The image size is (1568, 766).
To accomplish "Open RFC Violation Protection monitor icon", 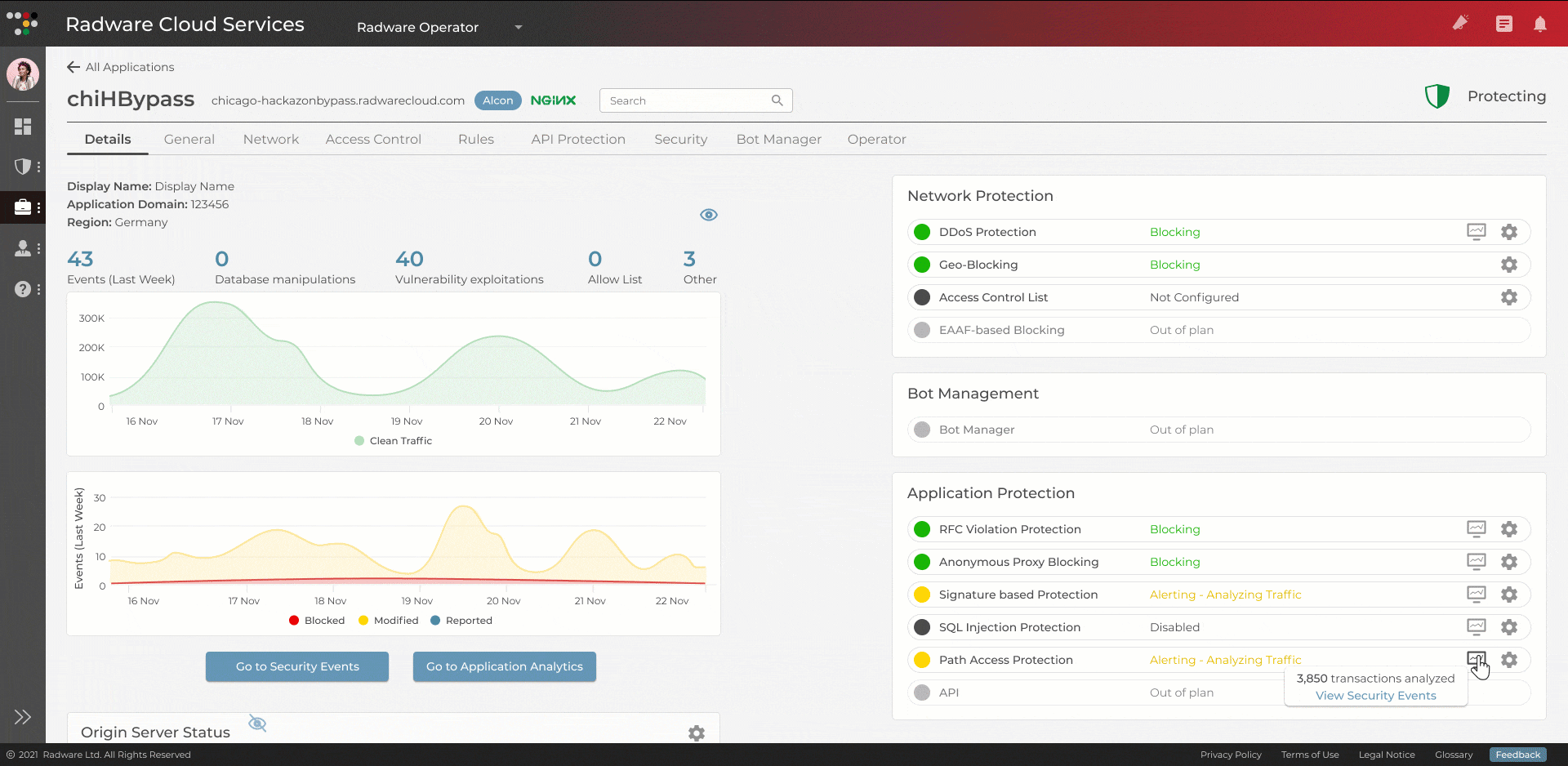I will [x=1476, y=529].
